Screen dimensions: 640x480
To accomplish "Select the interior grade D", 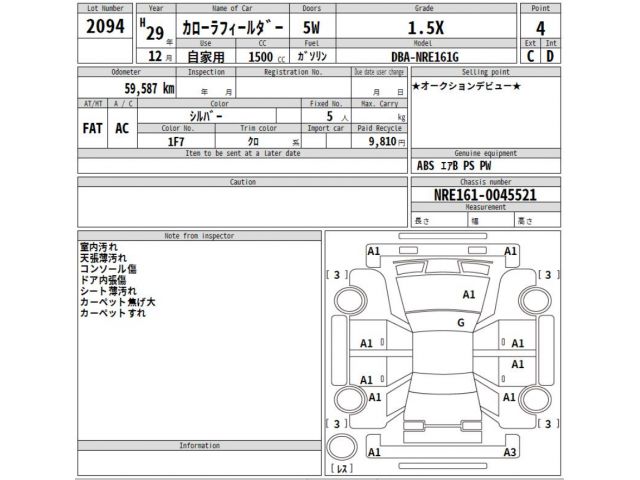I will coord(550,56).
